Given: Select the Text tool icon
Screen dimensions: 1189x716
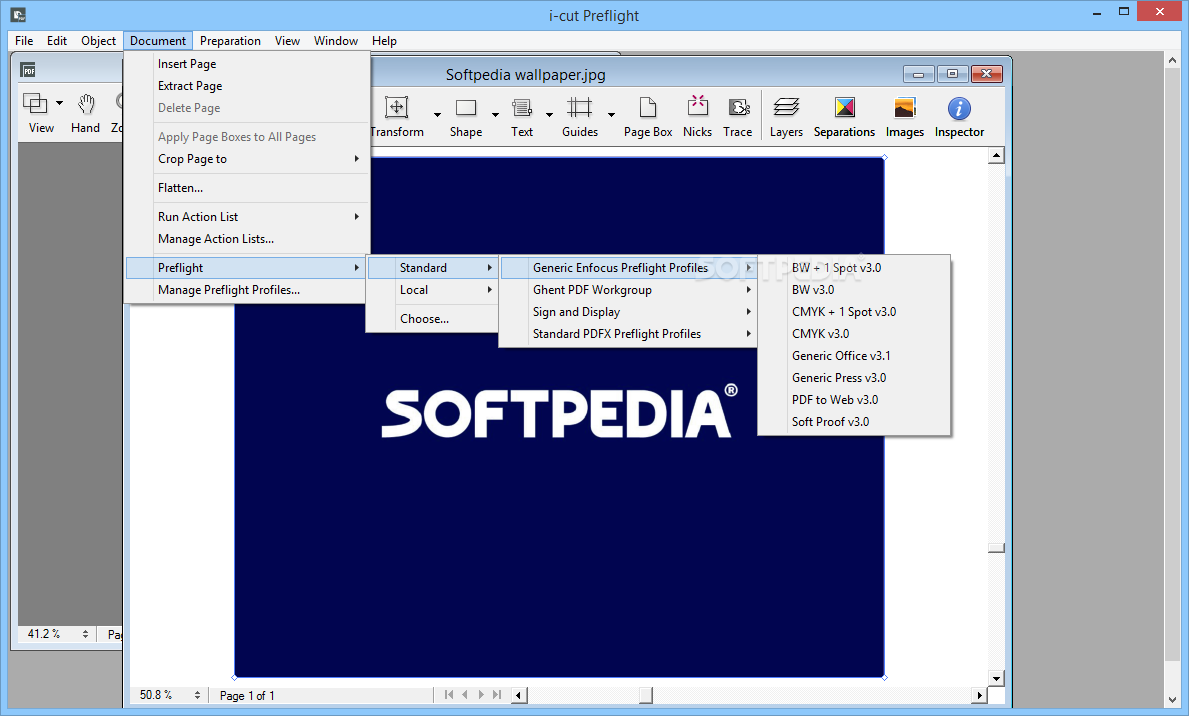Looking at the screenshot, I should pyautogui.click(x=522, y=108).
